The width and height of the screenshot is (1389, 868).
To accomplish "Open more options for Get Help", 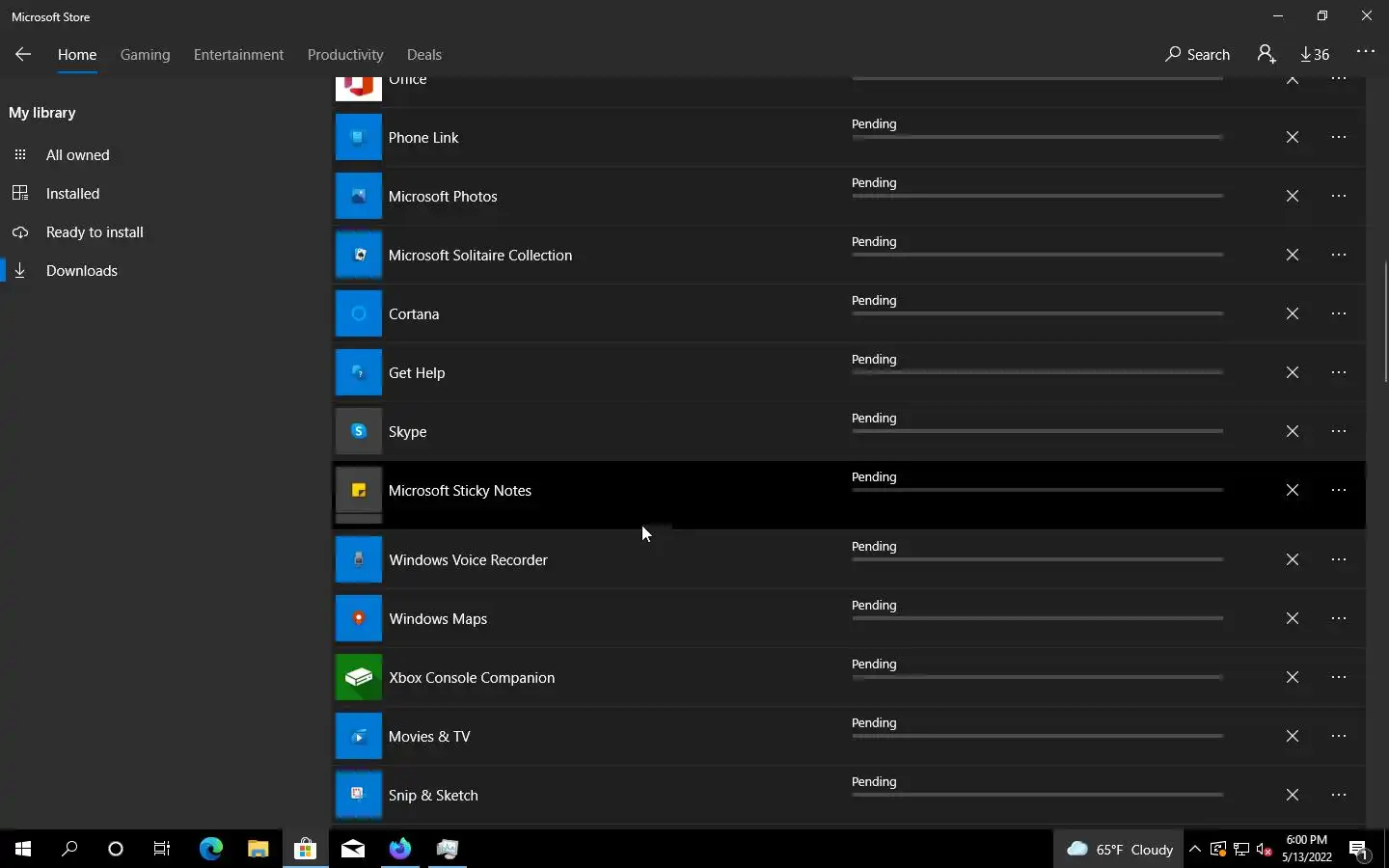I will (x=1339, y=372).
